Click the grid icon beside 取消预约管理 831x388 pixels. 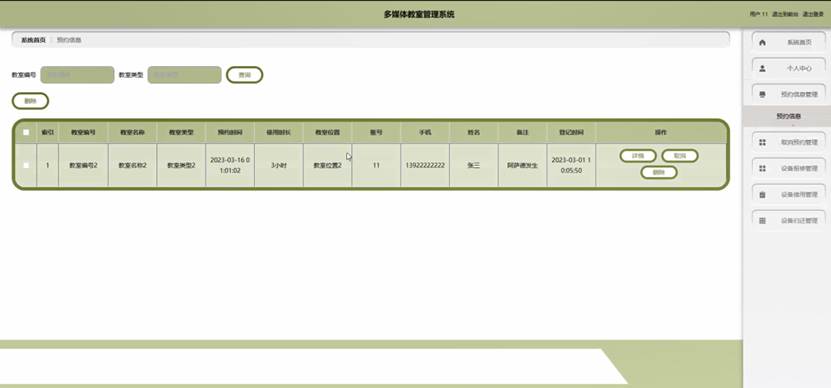762,142
